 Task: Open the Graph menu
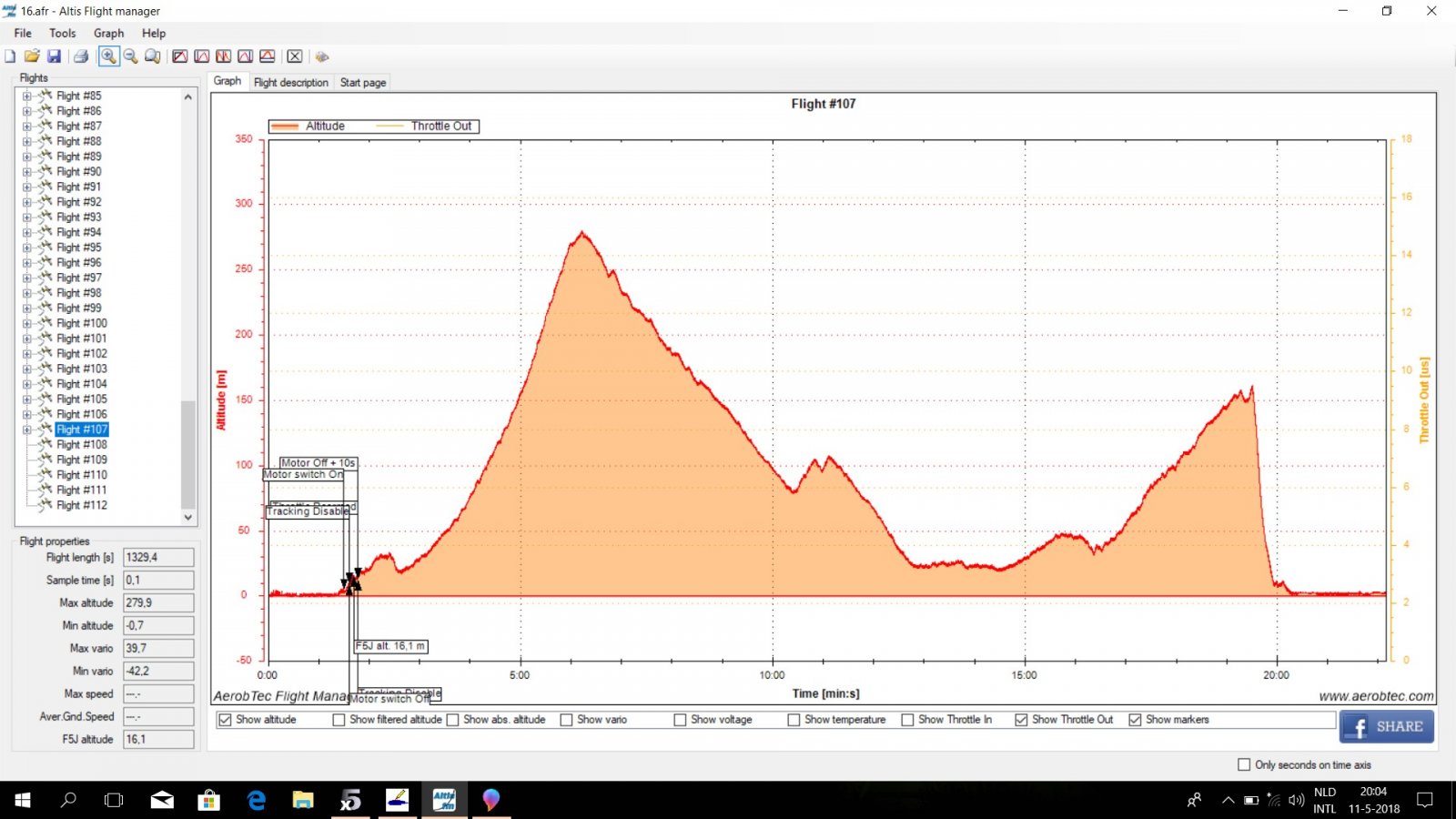tap(108, 33)
